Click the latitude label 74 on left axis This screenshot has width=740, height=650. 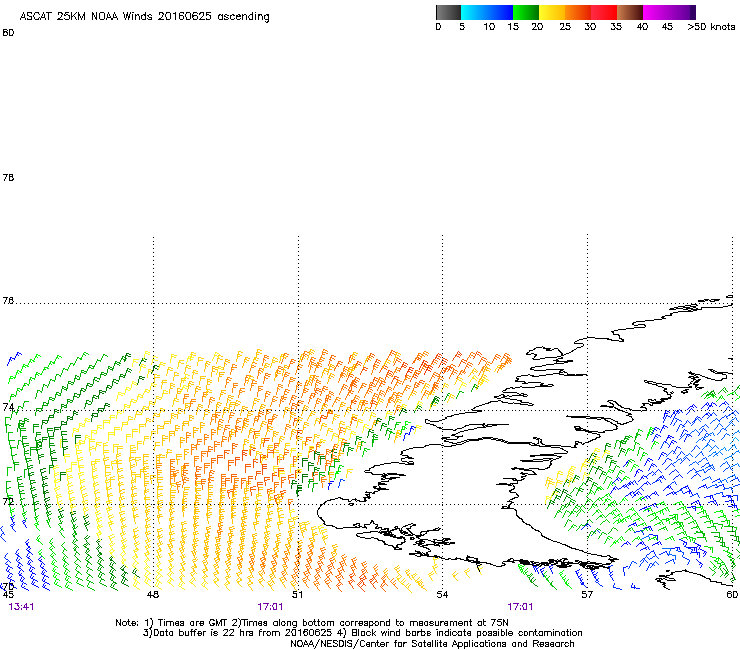tap(8, 407)
